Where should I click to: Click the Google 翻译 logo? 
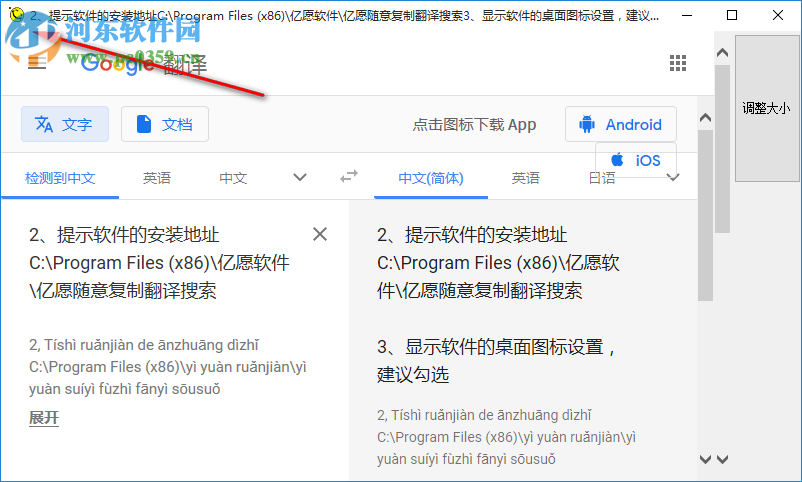[143, 63]
